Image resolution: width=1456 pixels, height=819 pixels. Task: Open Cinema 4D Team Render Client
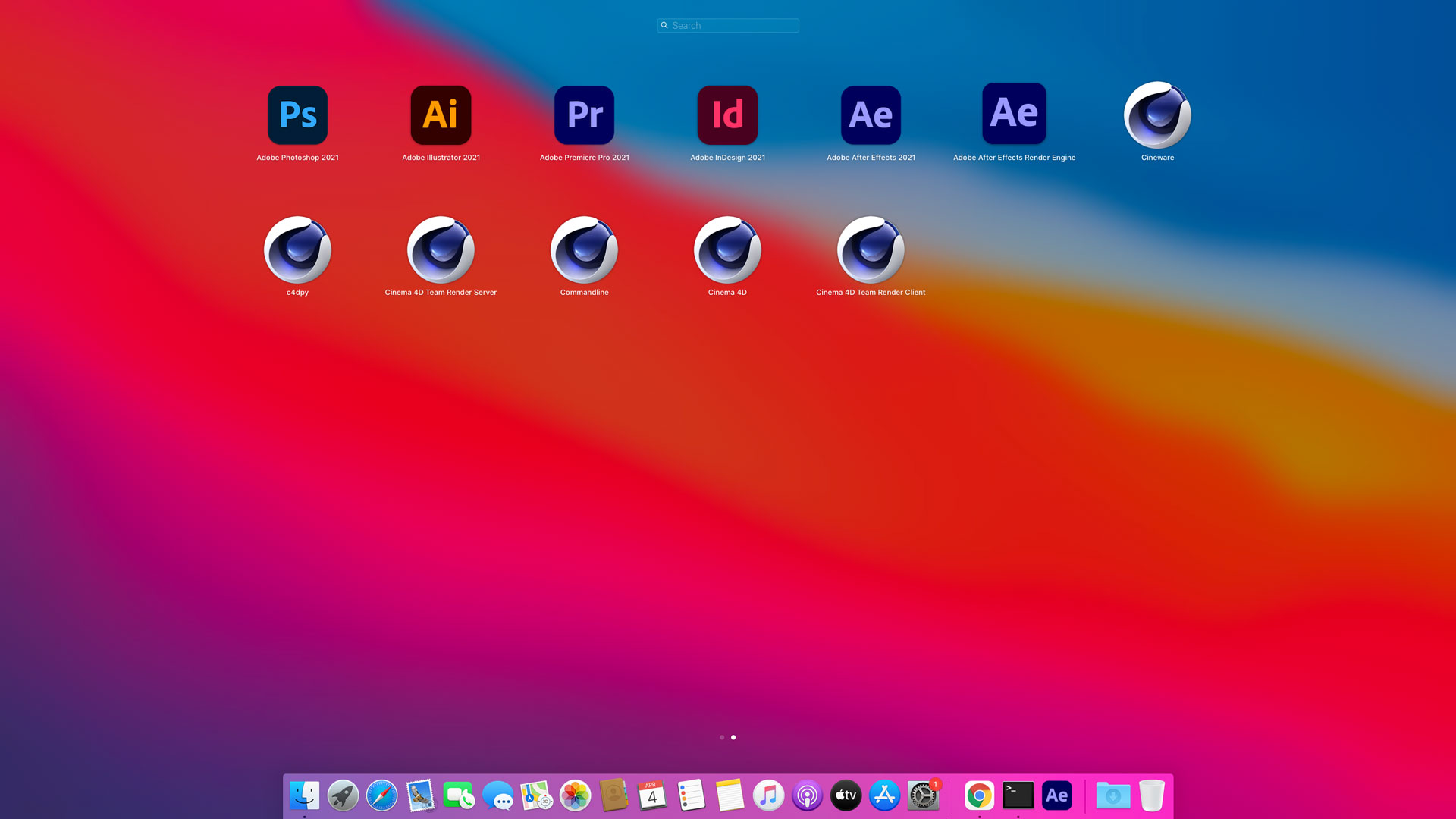(871, 250)
